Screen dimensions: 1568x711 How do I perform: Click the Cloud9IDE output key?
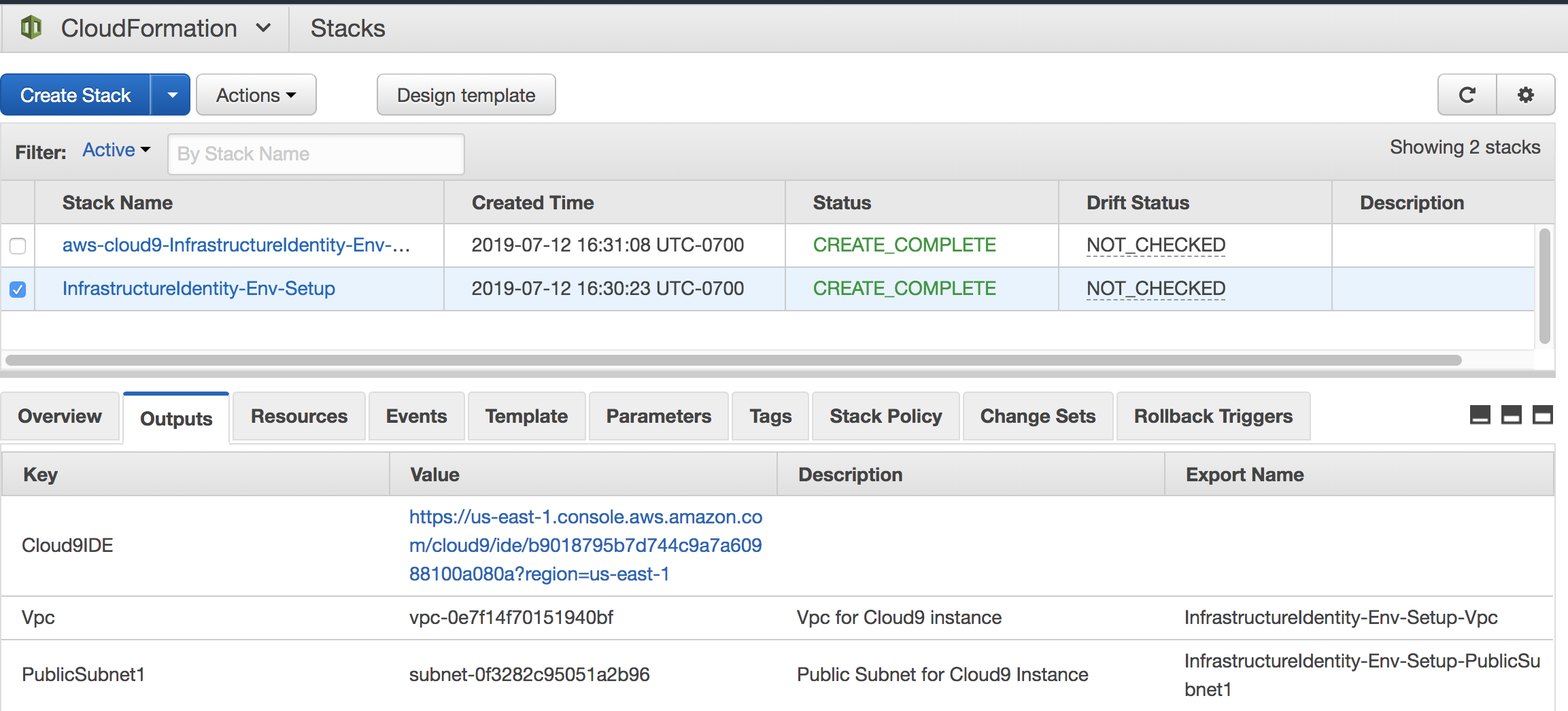[67, 545]
